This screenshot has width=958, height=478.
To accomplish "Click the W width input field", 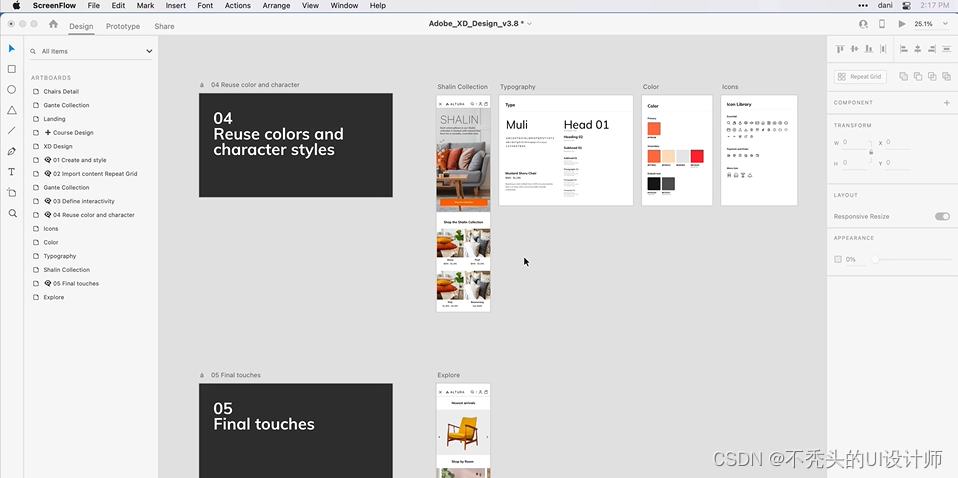I will [x=854, y=142].
